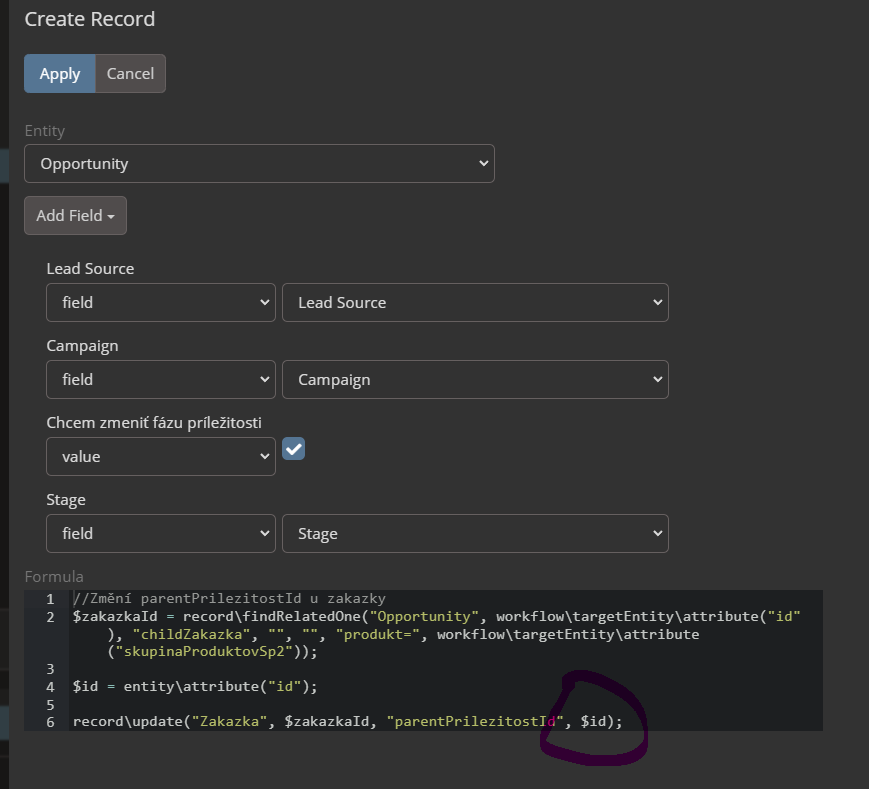Open the Lead Source value dropdown
This screenshot has width=869, height=789.
tap(475, 302)
